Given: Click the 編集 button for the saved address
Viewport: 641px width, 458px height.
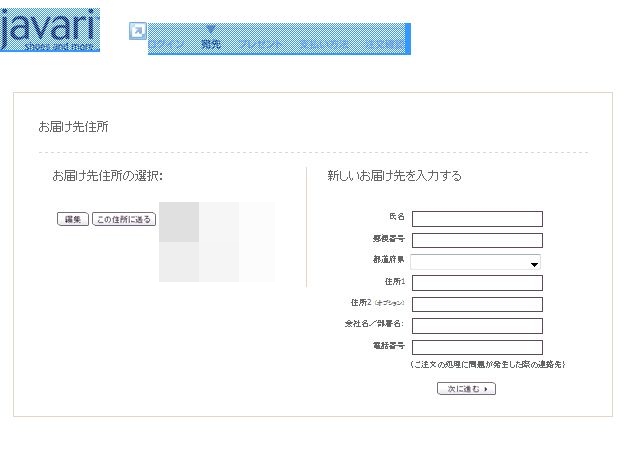Looking at the screenshot, I should (73, 219).
